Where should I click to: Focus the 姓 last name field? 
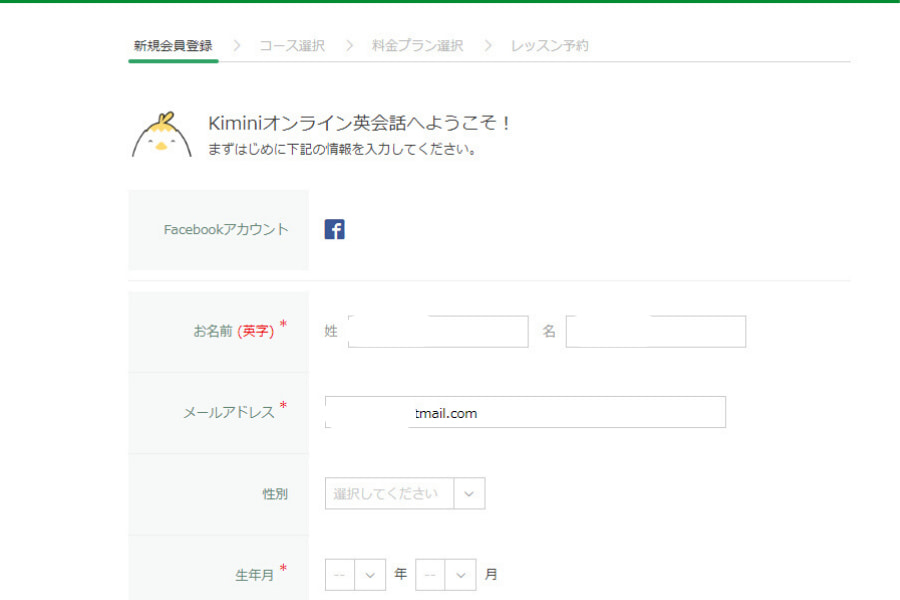[438, 331]
